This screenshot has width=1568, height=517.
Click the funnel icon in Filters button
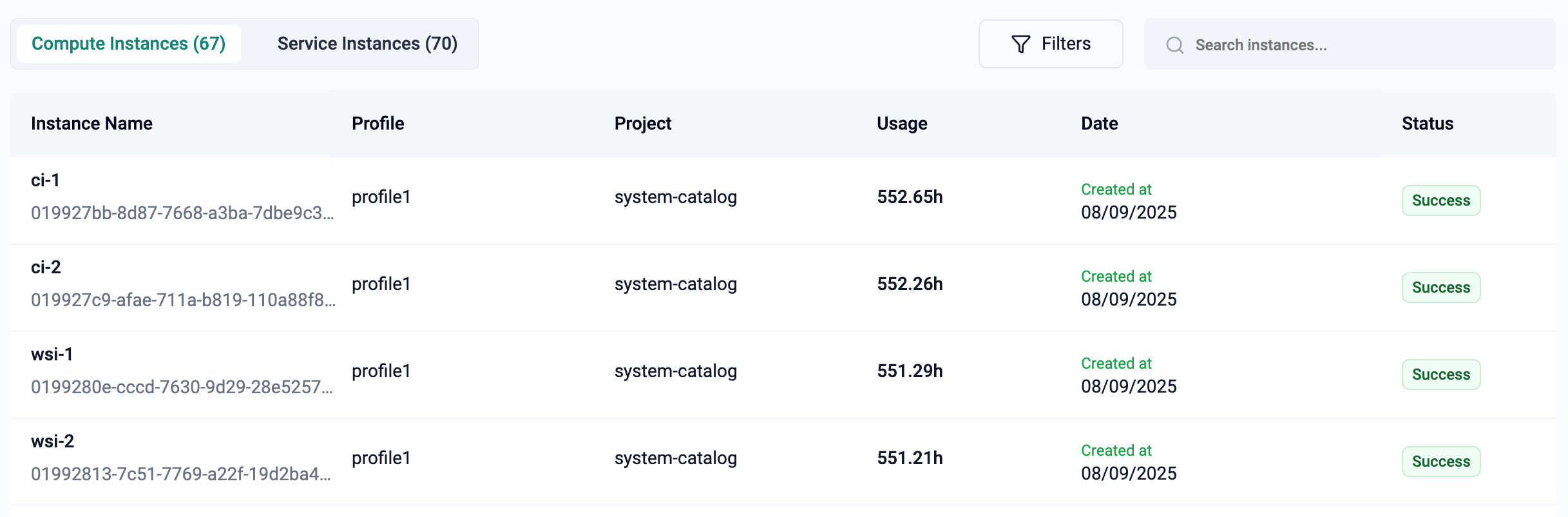point(1020,44)
